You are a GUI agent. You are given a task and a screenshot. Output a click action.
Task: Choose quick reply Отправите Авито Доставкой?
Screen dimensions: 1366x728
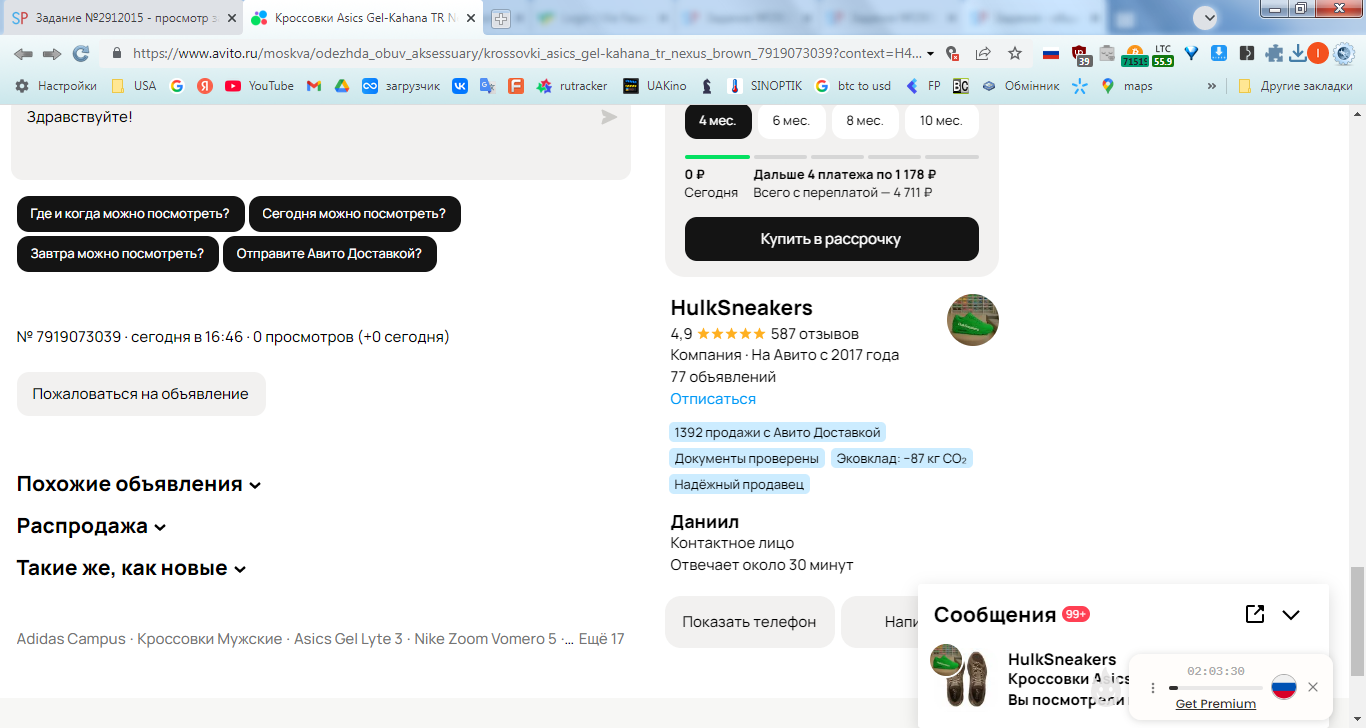point(330,253)
